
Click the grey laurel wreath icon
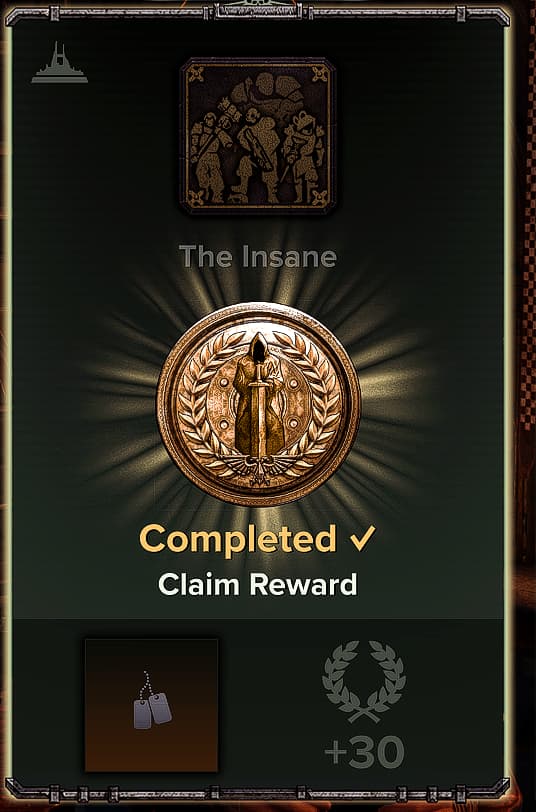tap(364, 681)
